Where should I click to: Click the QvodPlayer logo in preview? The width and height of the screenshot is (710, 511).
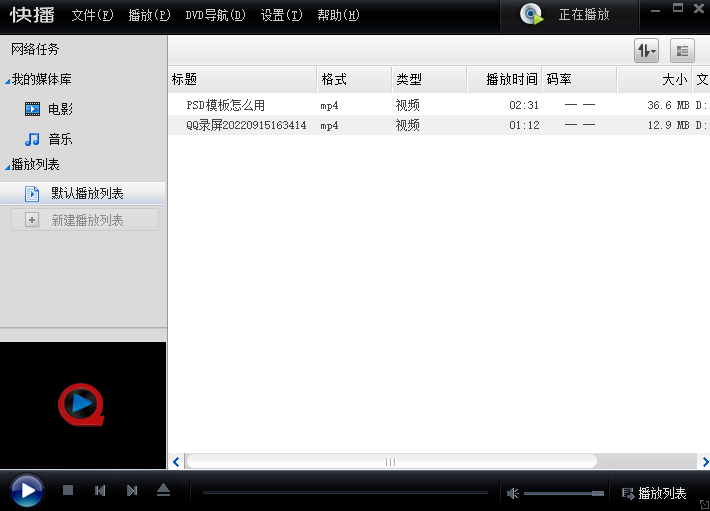pos(82,405)
